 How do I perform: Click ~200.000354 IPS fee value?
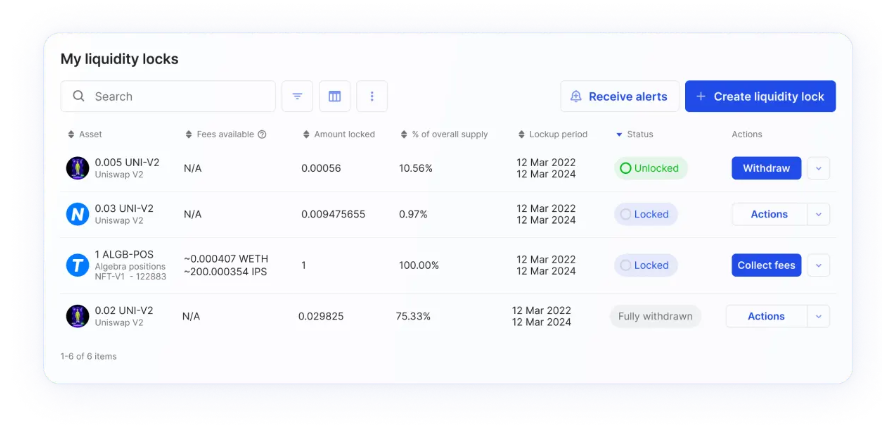click(225, 271)
